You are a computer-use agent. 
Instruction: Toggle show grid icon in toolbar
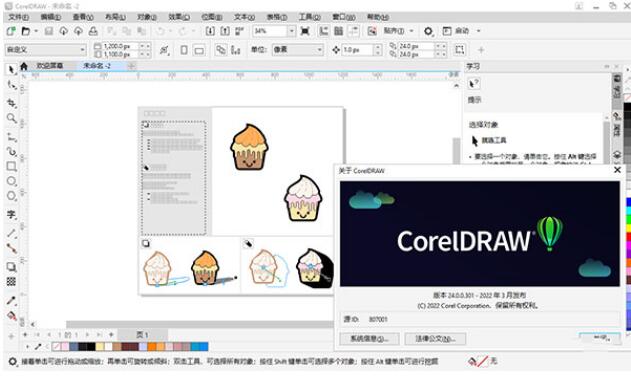(338, 31)
